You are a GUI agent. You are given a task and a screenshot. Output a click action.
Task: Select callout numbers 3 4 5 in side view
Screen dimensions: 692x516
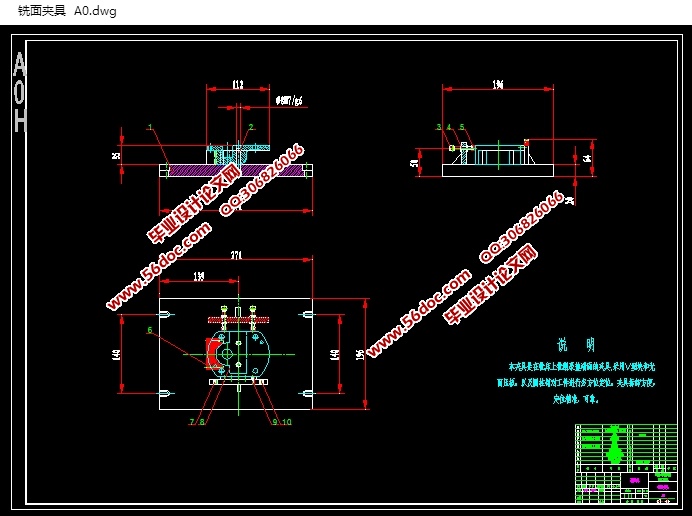(450, 128)
